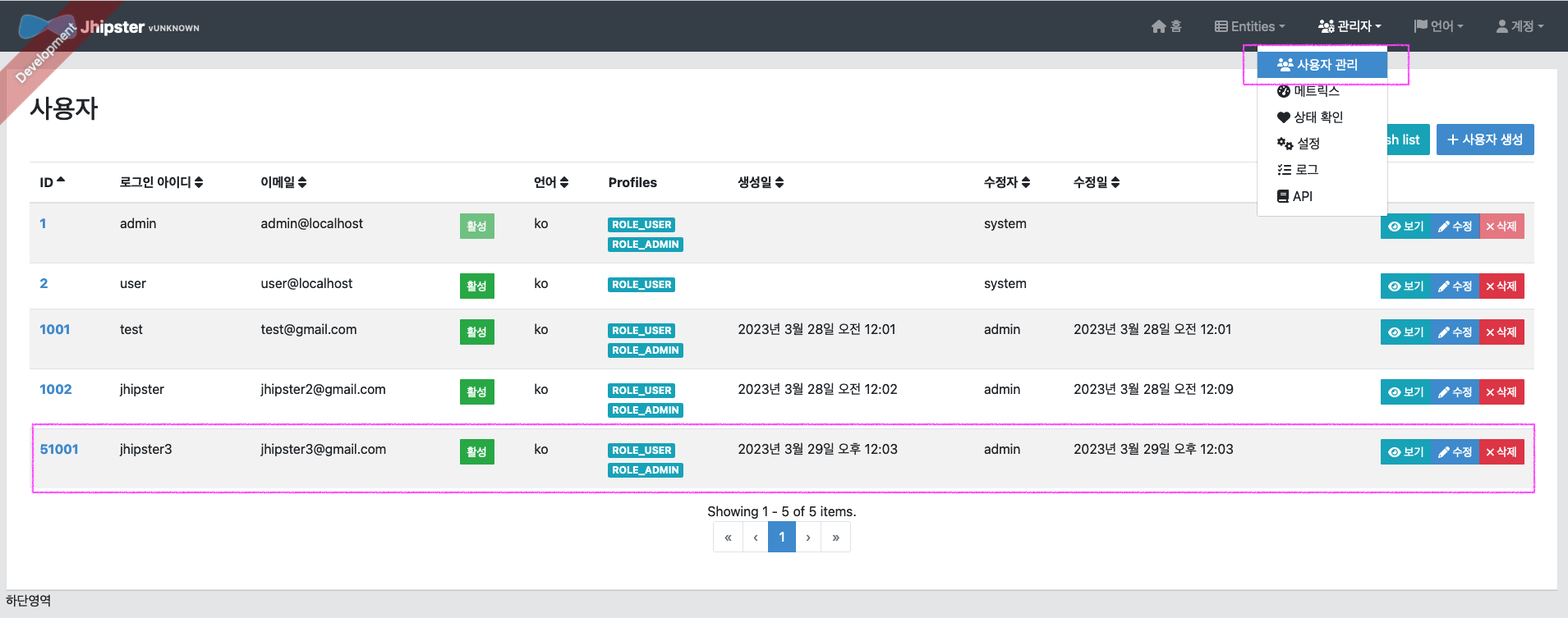The height and width of the screenshot is (618, 1568).
Task: Go to first page with « button
Action: coord(728,537)
